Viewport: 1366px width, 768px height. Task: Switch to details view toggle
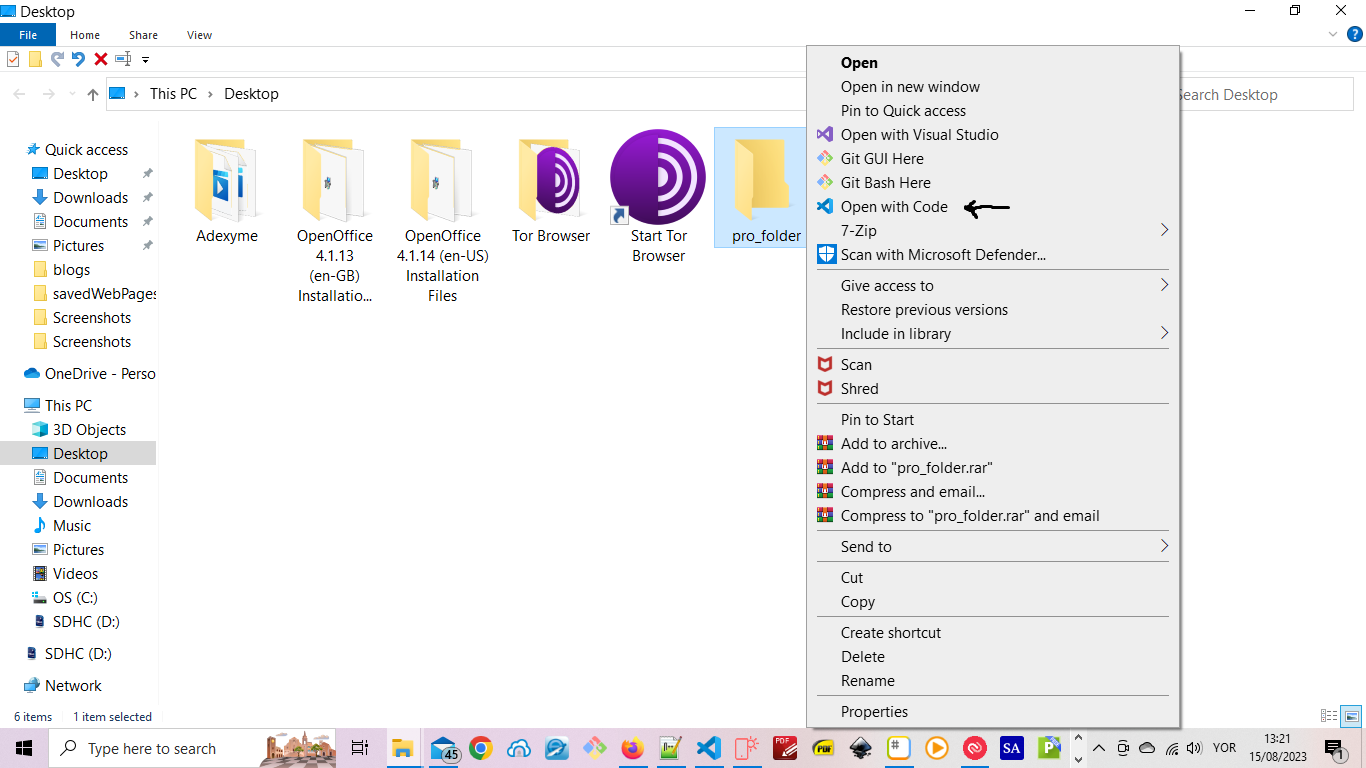click(x=1329, y=716)
